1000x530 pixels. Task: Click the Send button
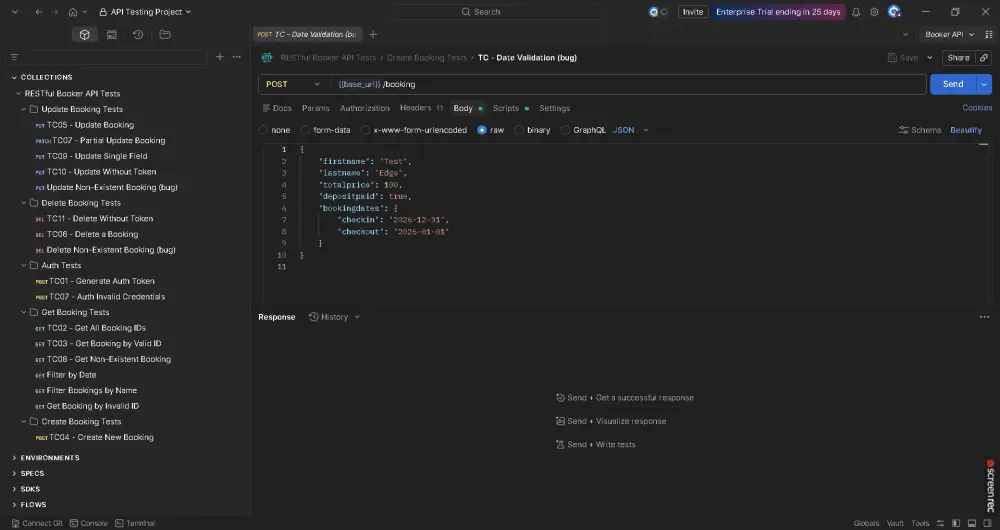953,84
